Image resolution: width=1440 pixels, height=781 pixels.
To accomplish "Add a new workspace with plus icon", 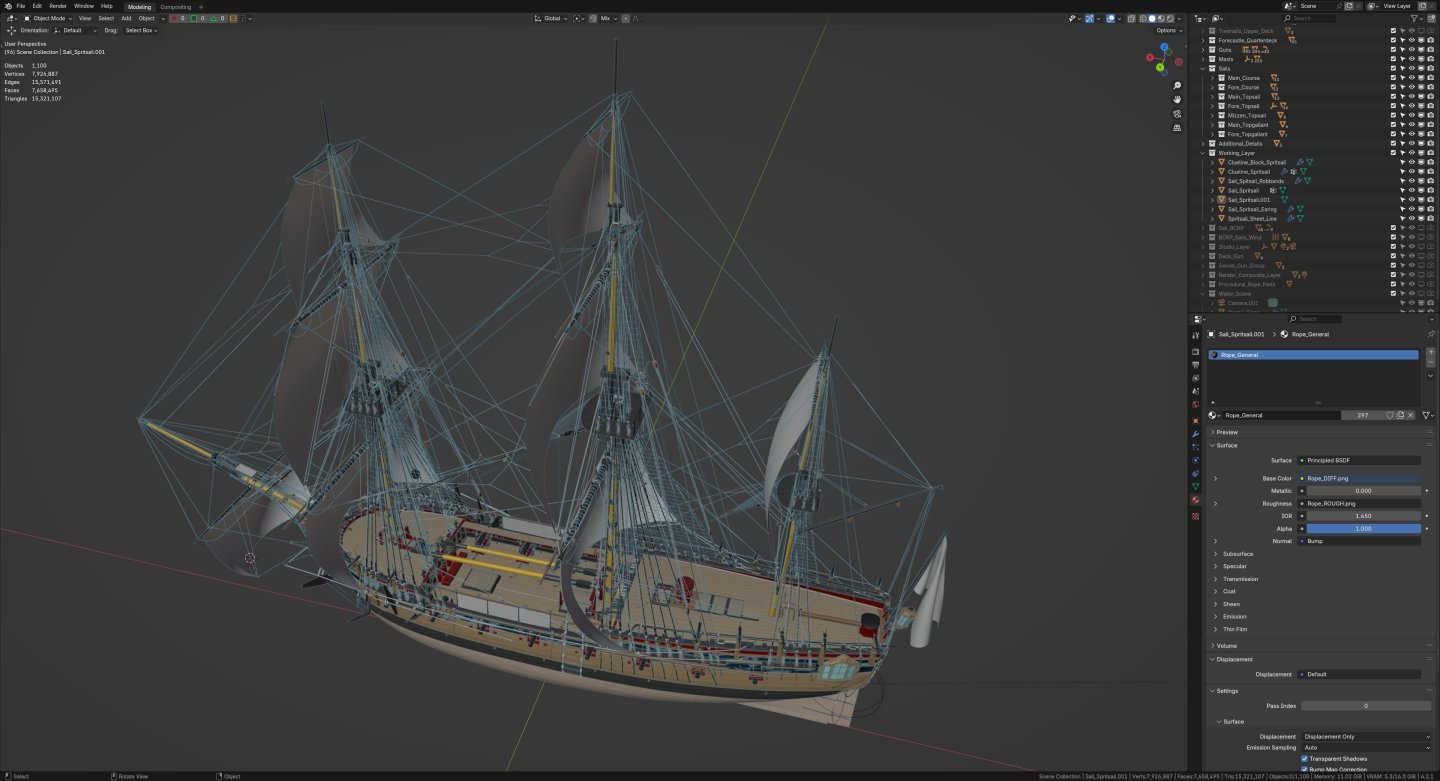I will (x=200, y=6).
